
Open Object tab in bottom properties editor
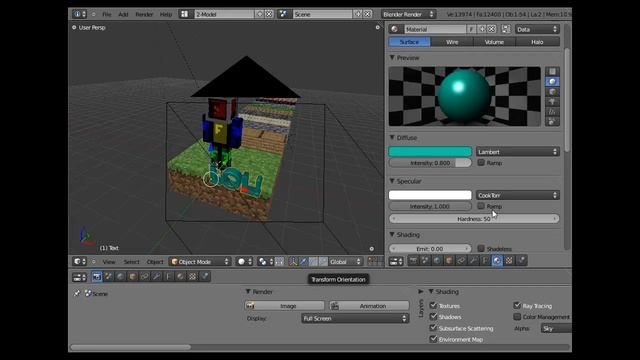(x=132, y=277)
